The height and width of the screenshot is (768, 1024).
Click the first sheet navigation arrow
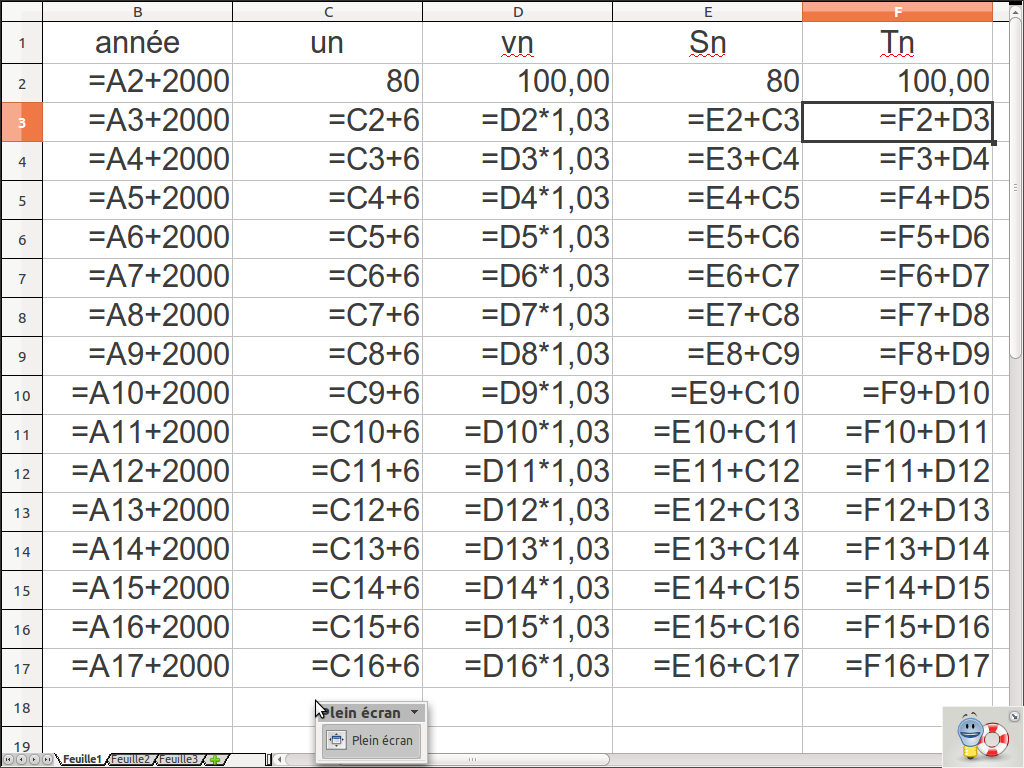click(8, 760)
